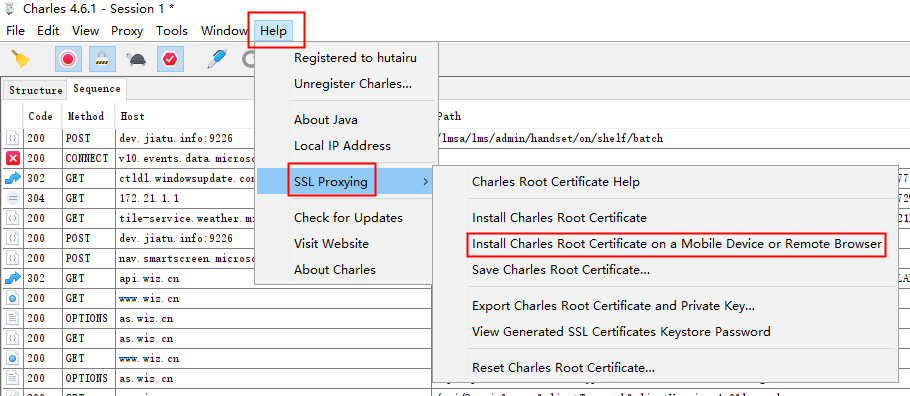Screen dimensions: 910x396
Task: Select path /lmsa/lms/admin/handset/on/shelf/batch
Action: [550, 138]
